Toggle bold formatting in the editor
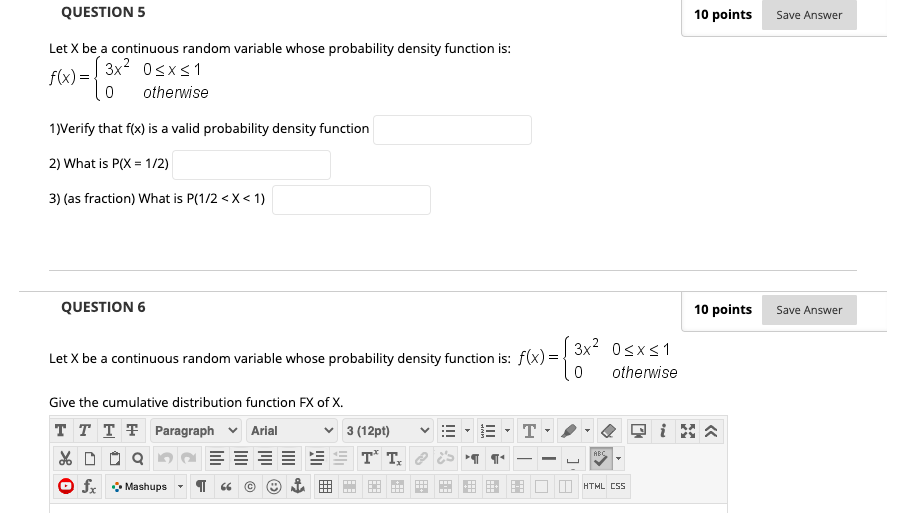 click(x=60, y=431)
